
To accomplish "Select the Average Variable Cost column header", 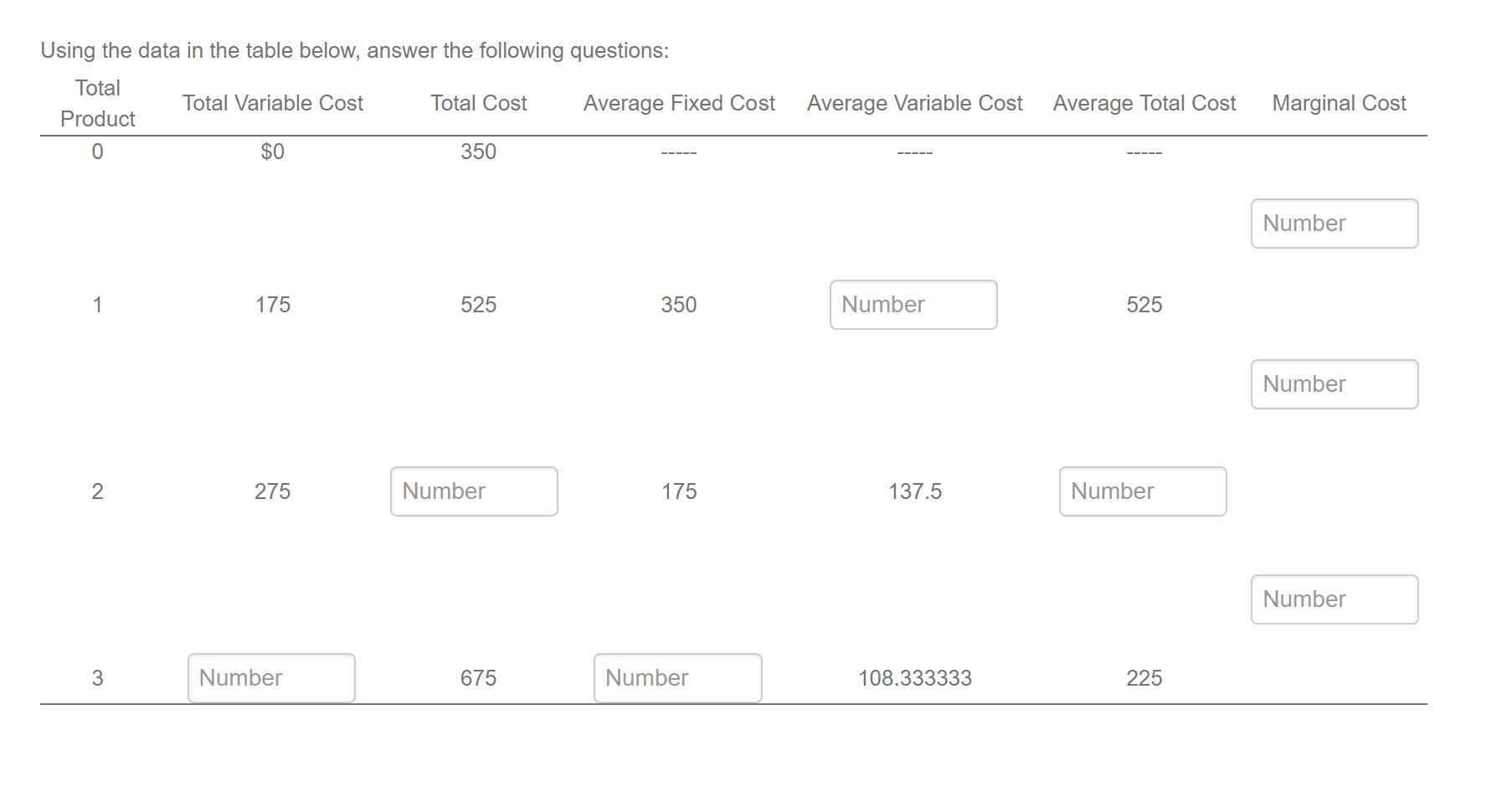I will pyautogui.click(x=914, y=103).
